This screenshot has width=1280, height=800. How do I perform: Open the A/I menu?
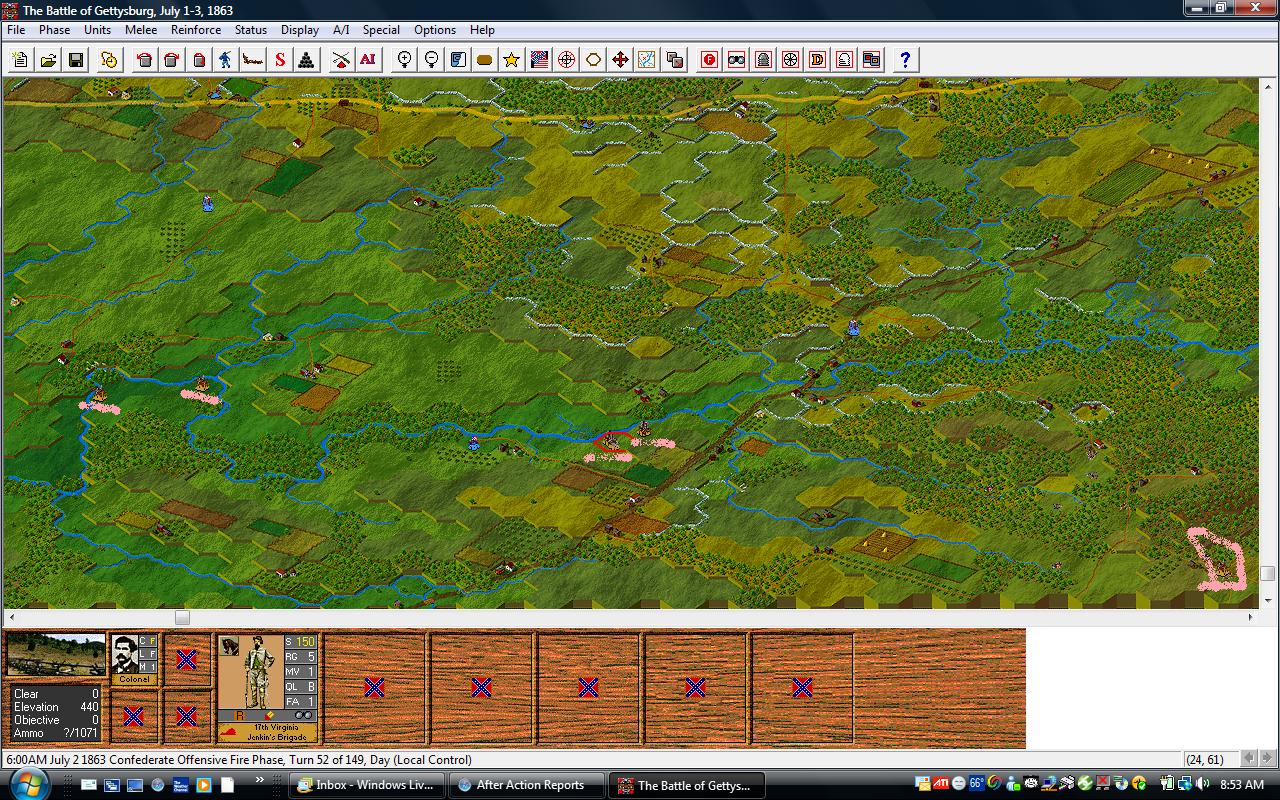click(341, 30)
